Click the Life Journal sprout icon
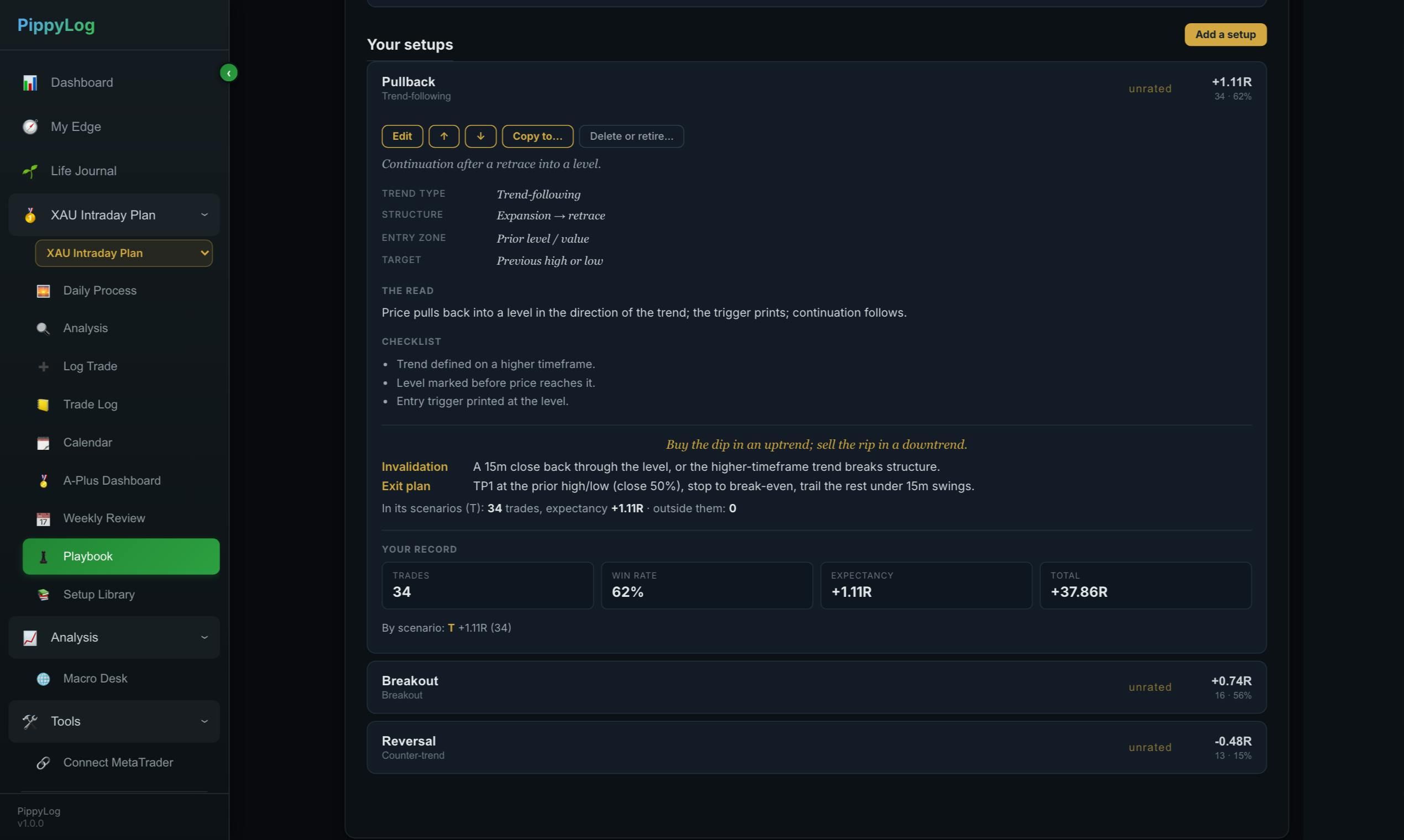The height and width of the screenshot is (840, 1404). coord(30,171)
